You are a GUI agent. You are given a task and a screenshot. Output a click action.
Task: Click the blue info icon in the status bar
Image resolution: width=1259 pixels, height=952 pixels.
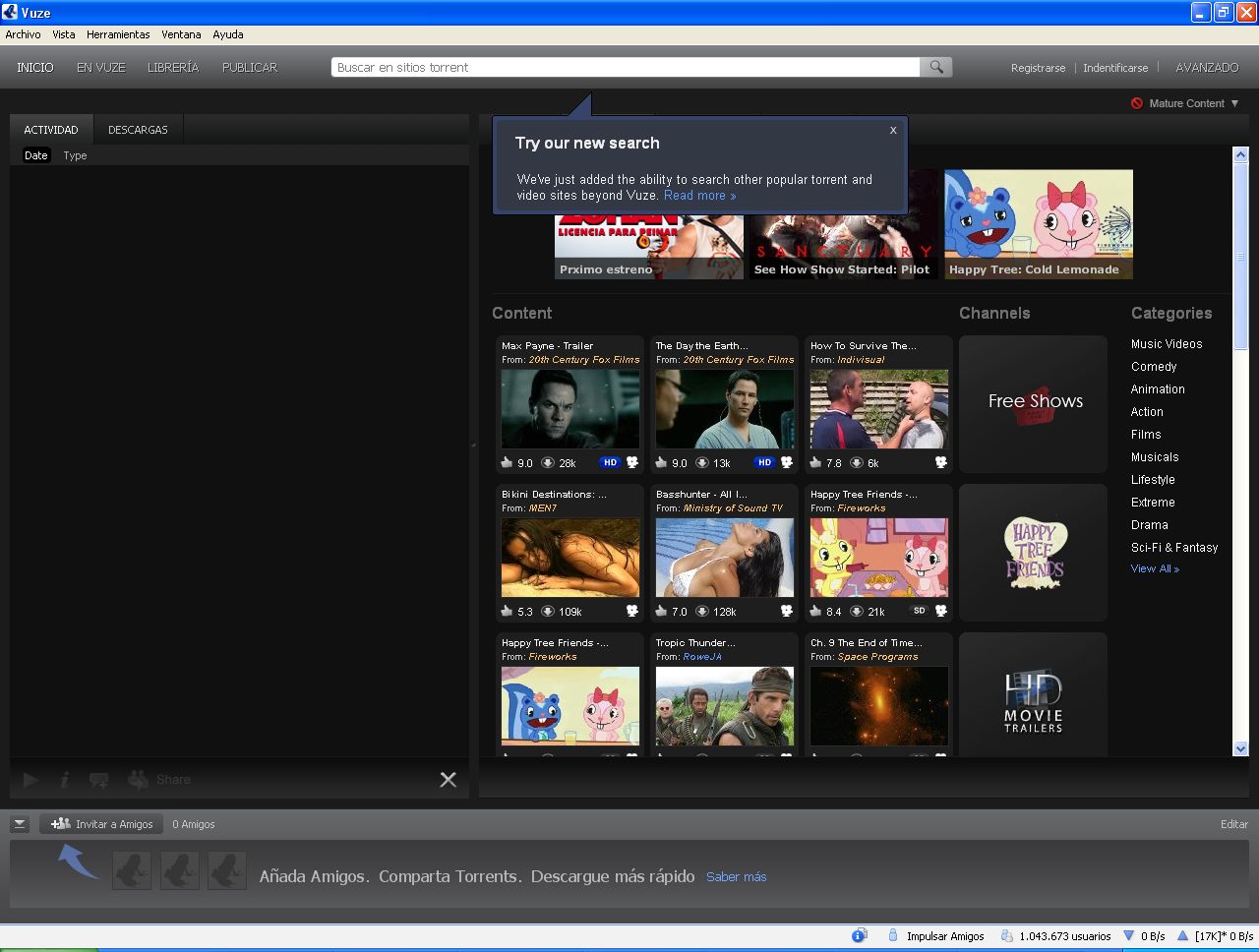(x=859, y=936)
